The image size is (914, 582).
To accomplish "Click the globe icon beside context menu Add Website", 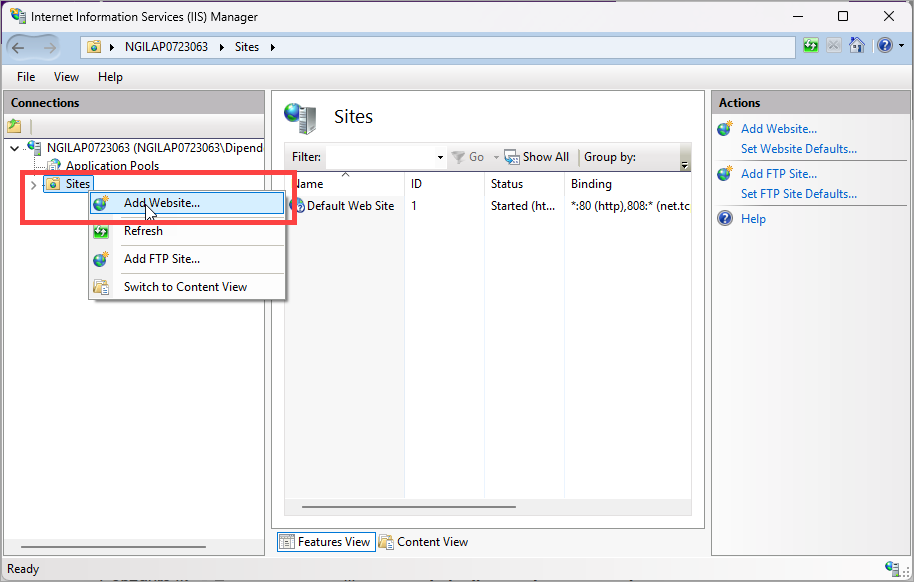I will (101, 203).
